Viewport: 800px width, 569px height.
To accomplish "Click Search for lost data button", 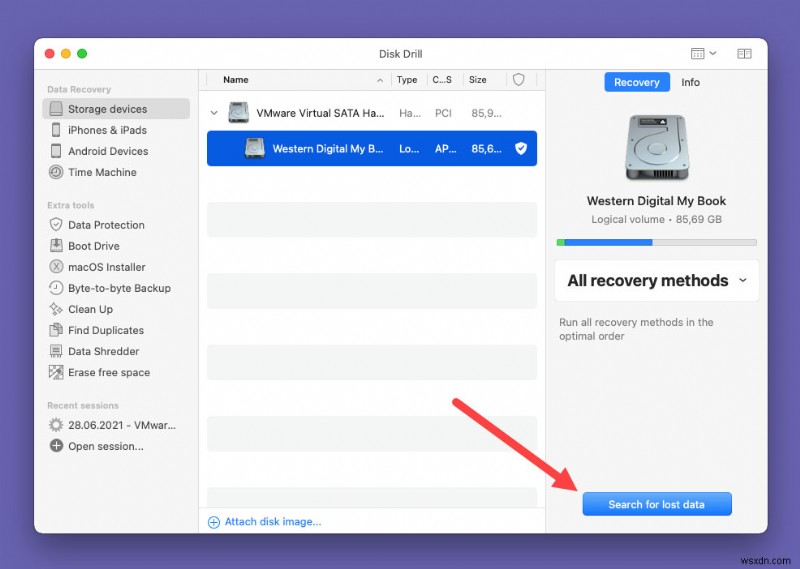I will (657, 504).
